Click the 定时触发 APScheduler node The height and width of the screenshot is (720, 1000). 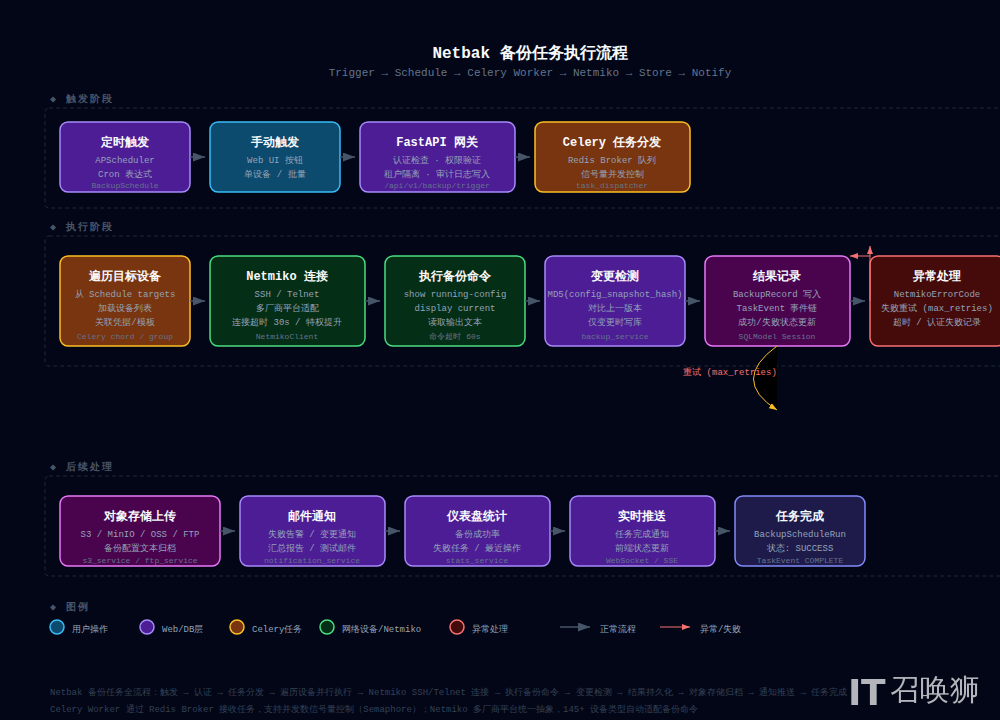tap(125, 157)
